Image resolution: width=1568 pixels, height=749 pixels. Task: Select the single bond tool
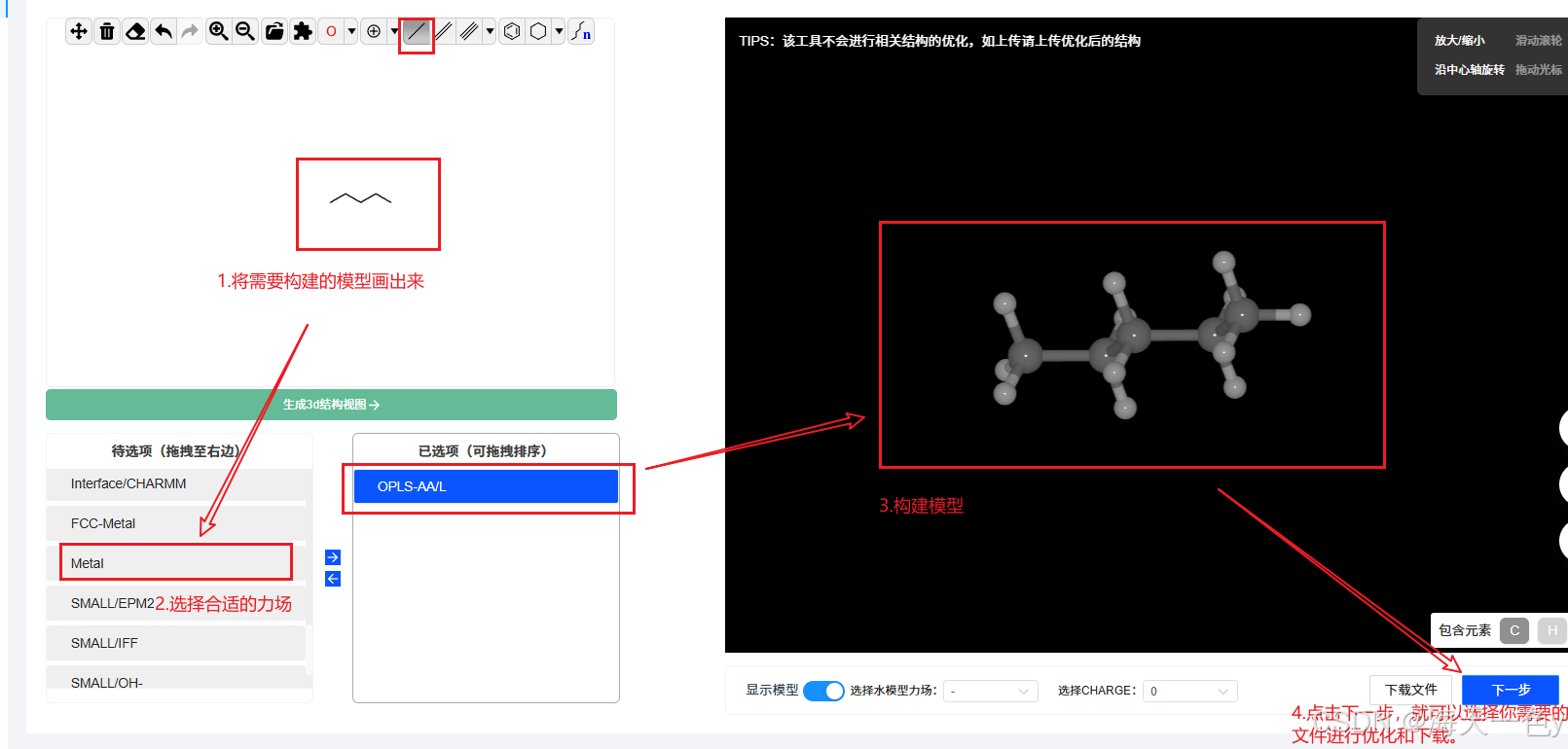pos(417,31)
